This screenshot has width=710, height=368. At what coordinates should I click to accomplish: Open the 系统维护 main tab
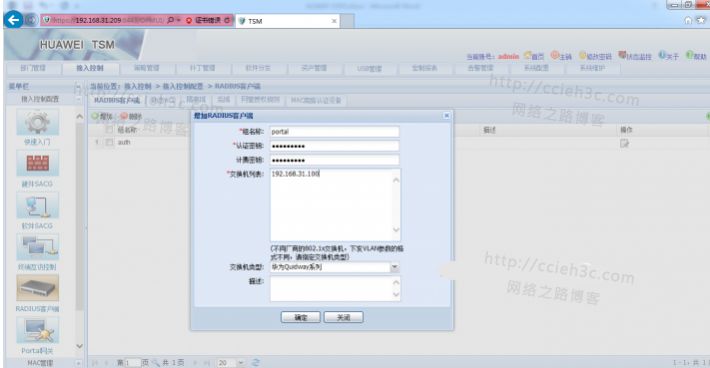592,68
